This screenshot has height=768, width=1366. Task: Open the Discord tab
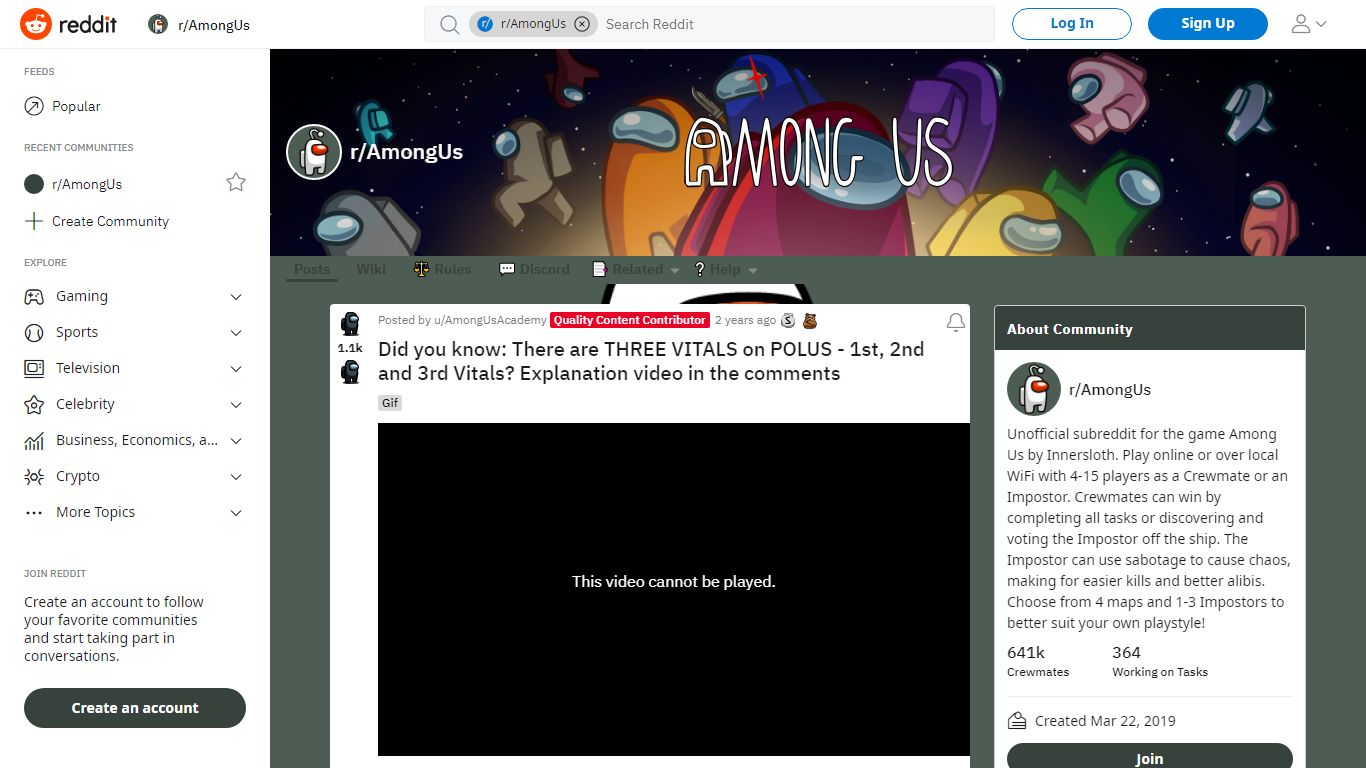point(534,270)
